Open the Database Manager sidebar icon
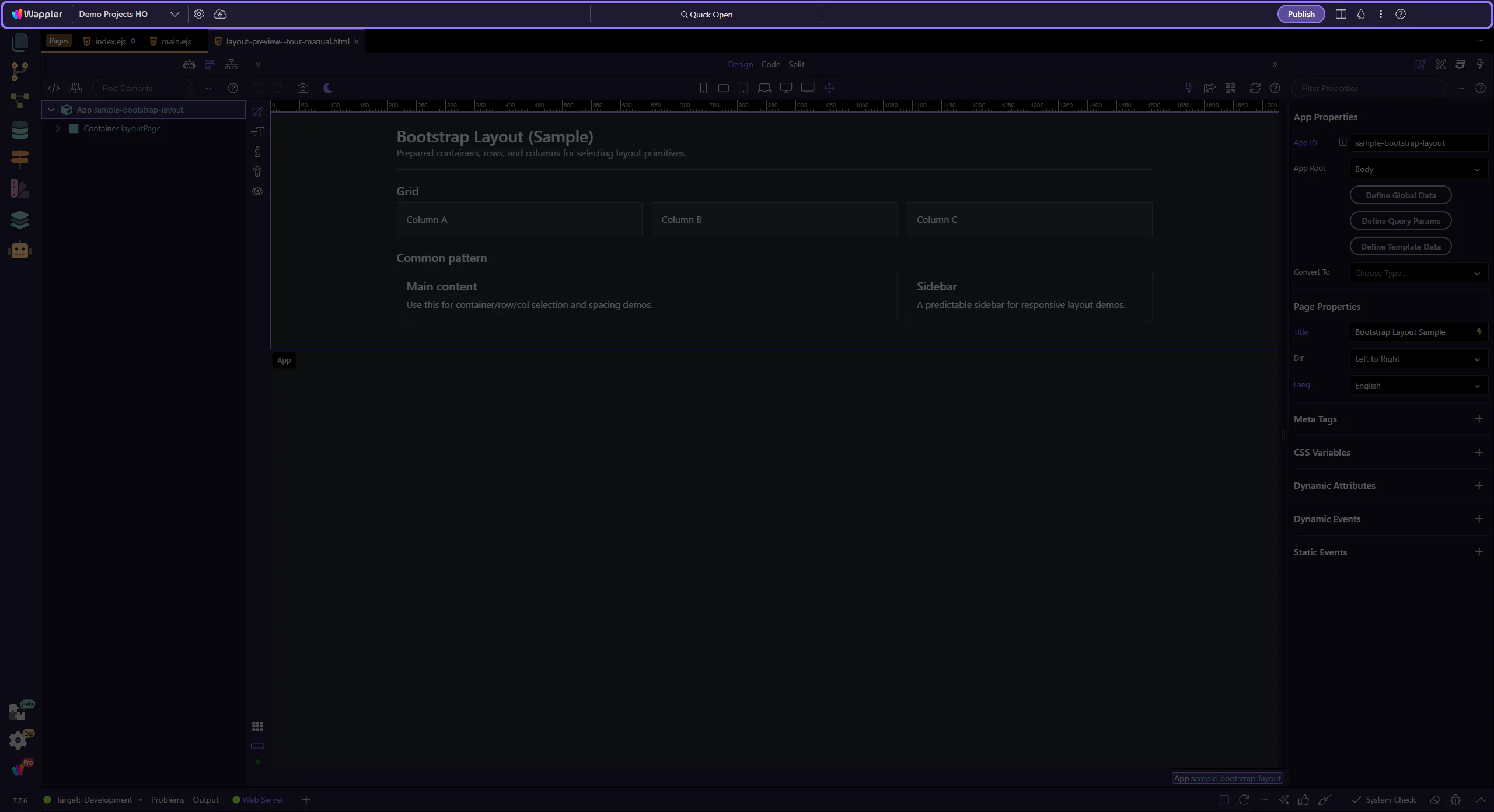The image size is (1494, 812). point(20,130)
